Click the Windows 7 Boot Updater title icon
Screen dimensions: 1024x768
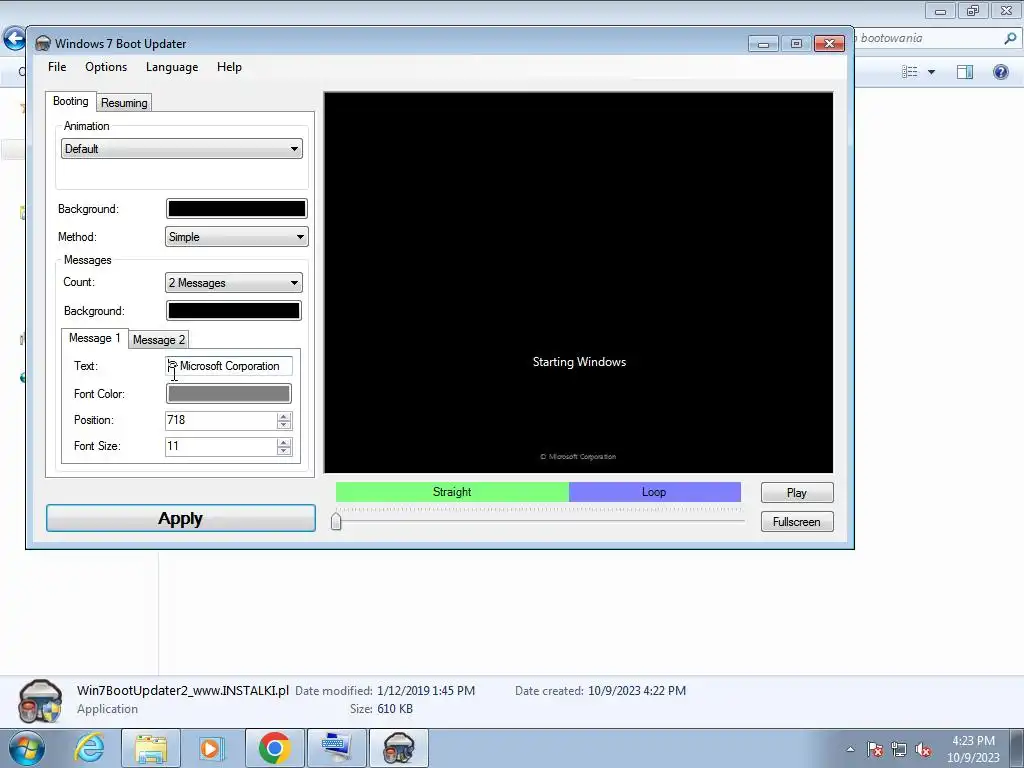click(x=42, y=44)
